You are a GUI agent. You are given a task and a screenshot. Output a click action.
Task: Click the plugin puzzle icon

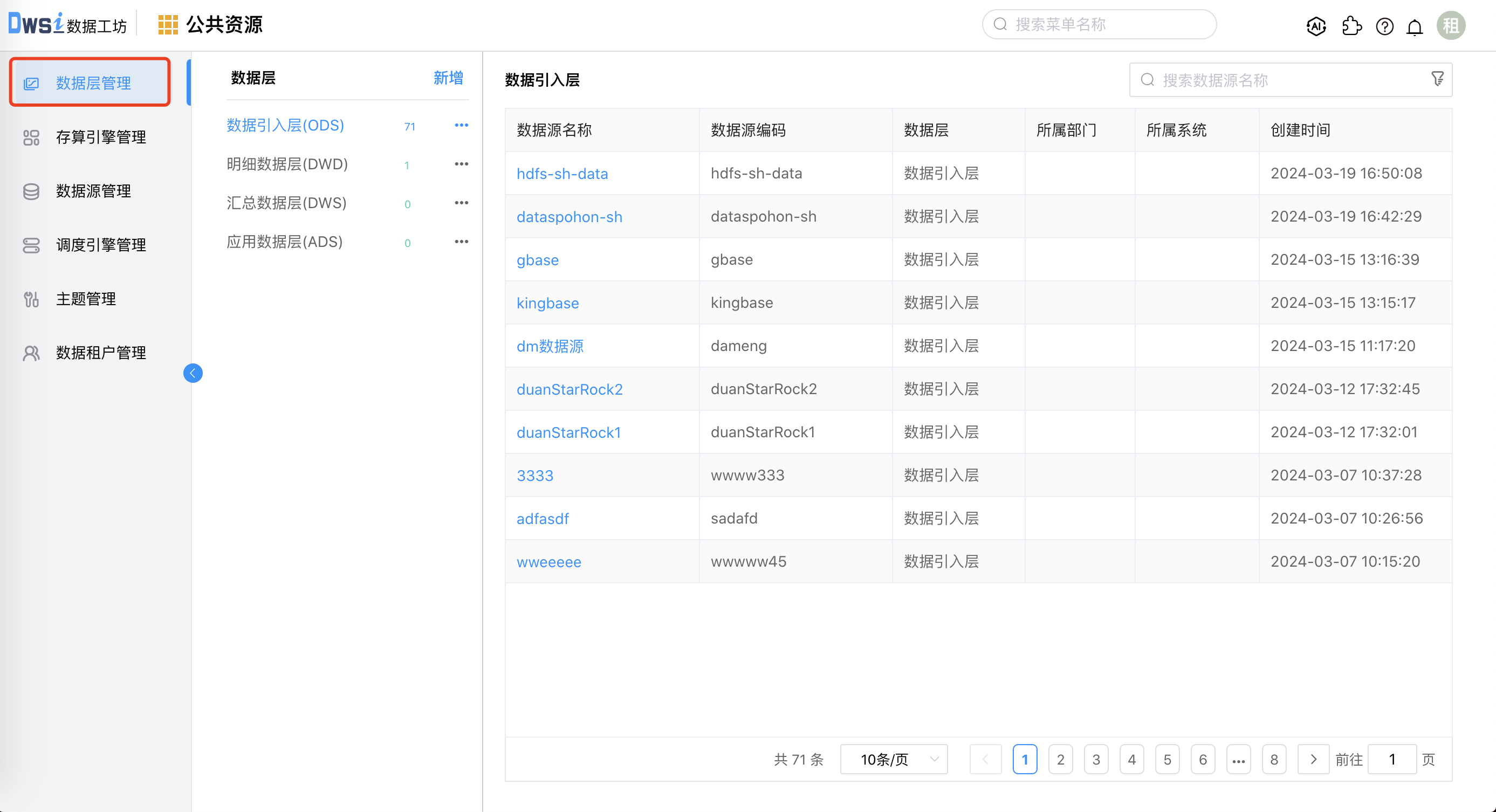pyautogui.click(x=1351, y=25)
